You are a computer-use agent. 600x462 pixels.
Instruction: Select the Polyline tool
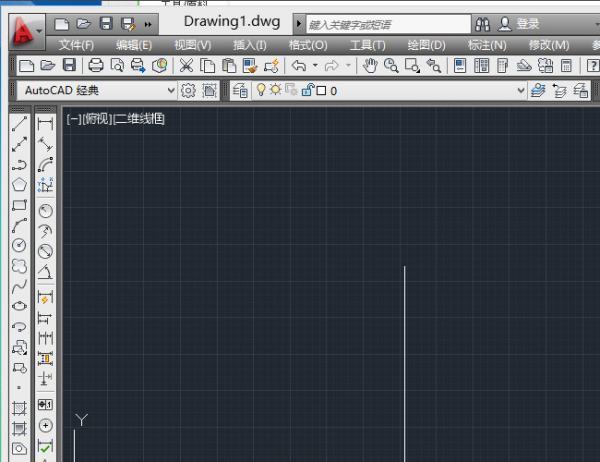point(20,165)
